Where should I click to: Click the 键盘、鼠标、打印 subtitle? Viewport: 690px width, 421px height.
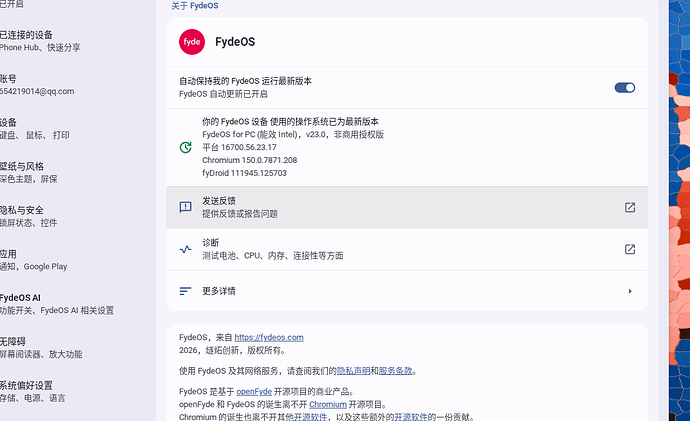coord(35,135)
